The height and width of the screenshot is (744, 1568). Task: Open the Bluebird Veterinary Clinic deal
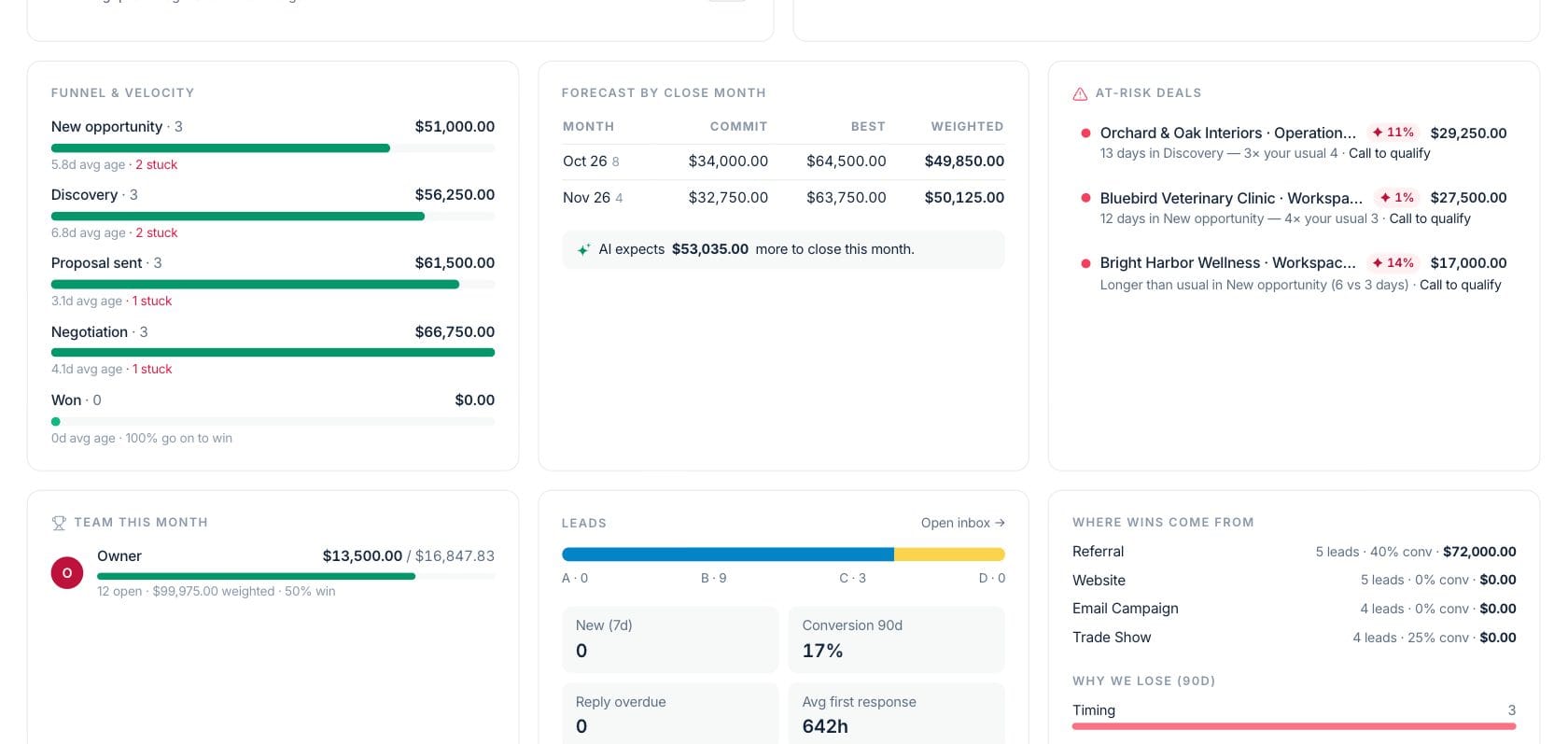pyautogui.click(x=1231, y=198)
